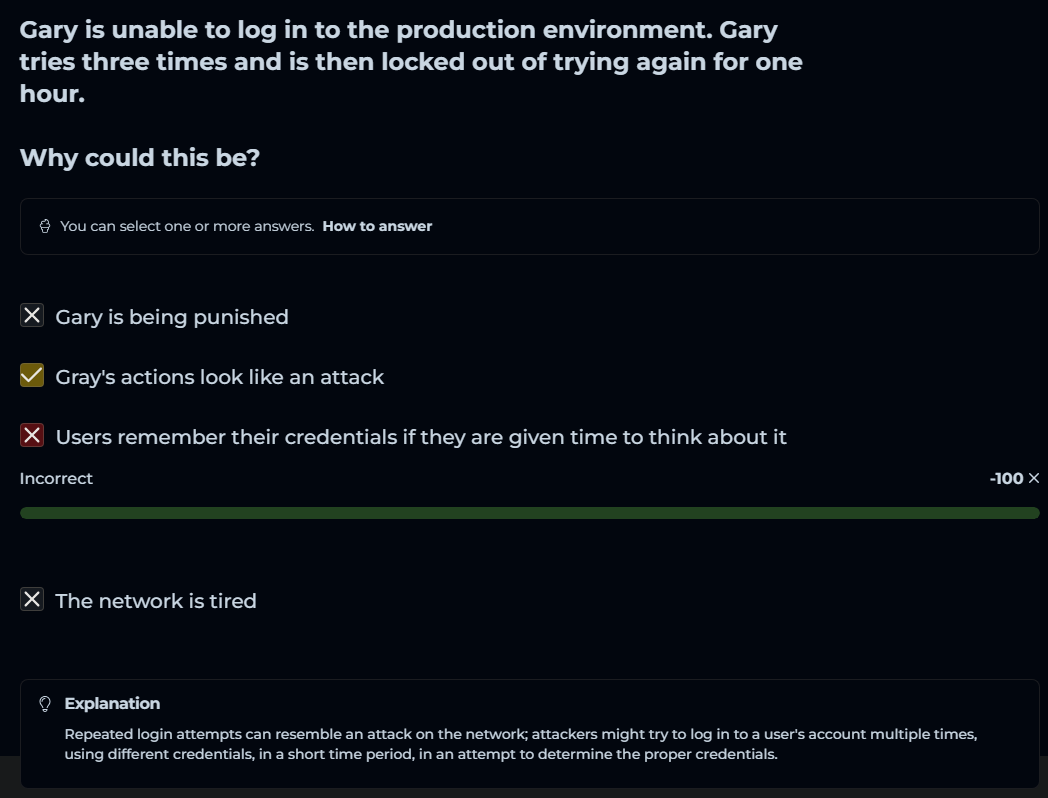Viewport: 1048px width, 798px height.
Task: Click the "Why could this be?" question text
Action: click(140, 158)
